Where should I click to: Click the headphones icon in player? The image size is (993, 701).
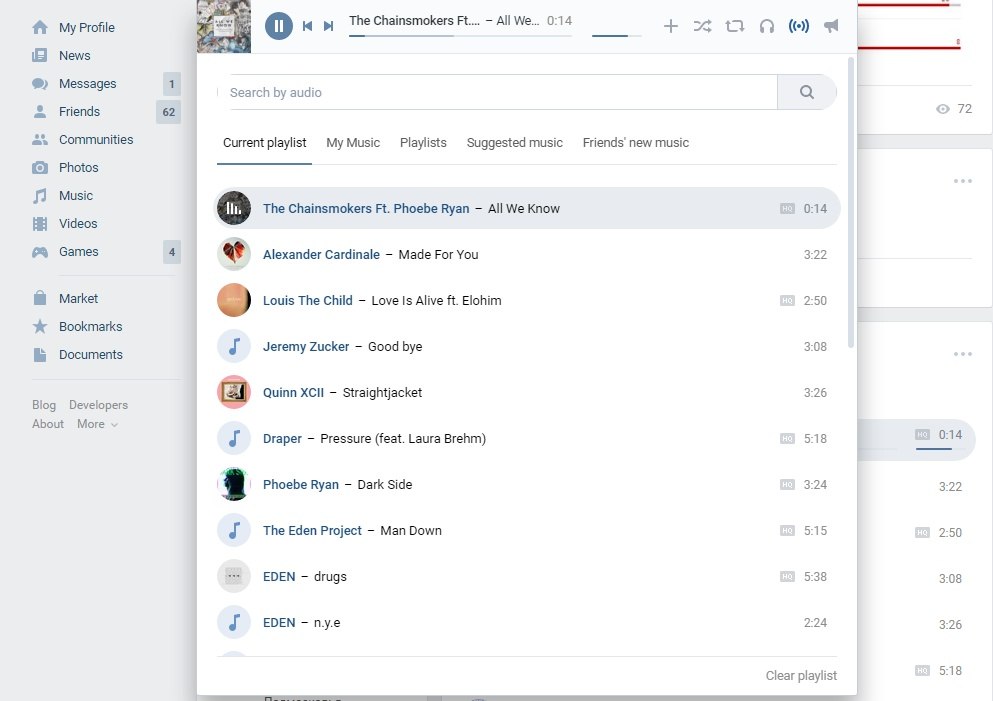tap(767, 26)
